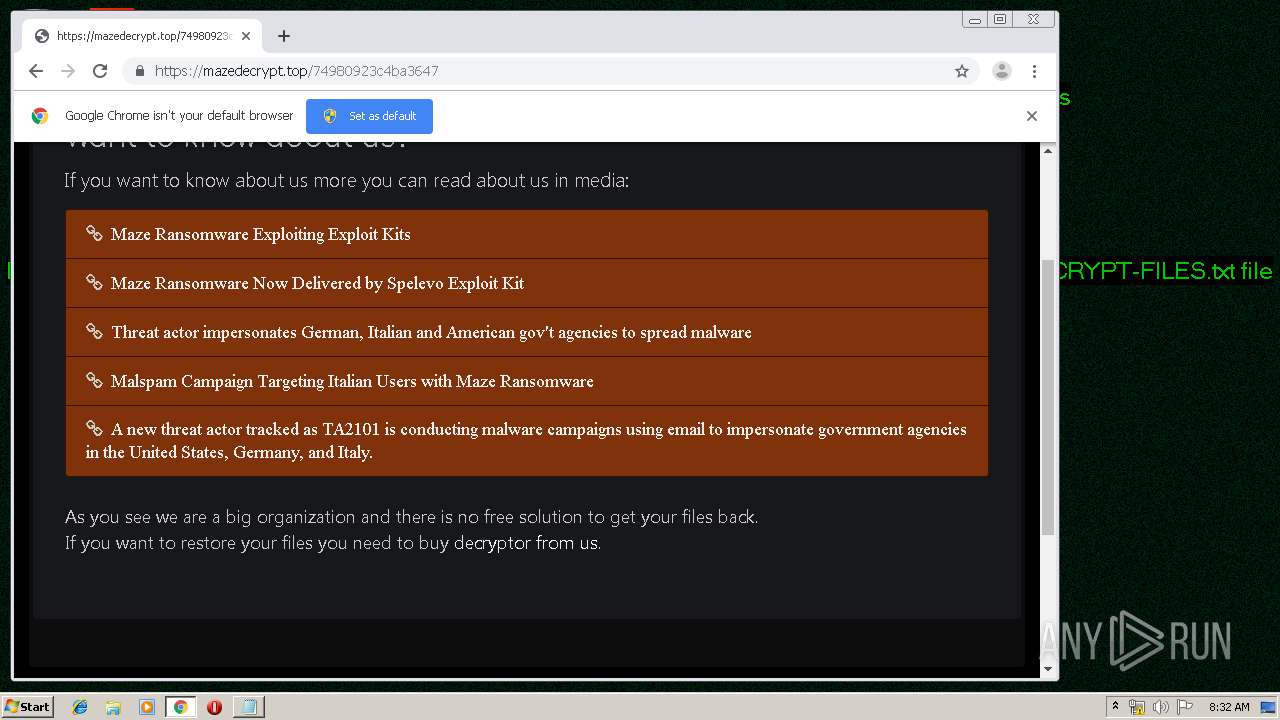Open the Action Center flag icon
The image size is (1280, 720).
click(1184, 707)
